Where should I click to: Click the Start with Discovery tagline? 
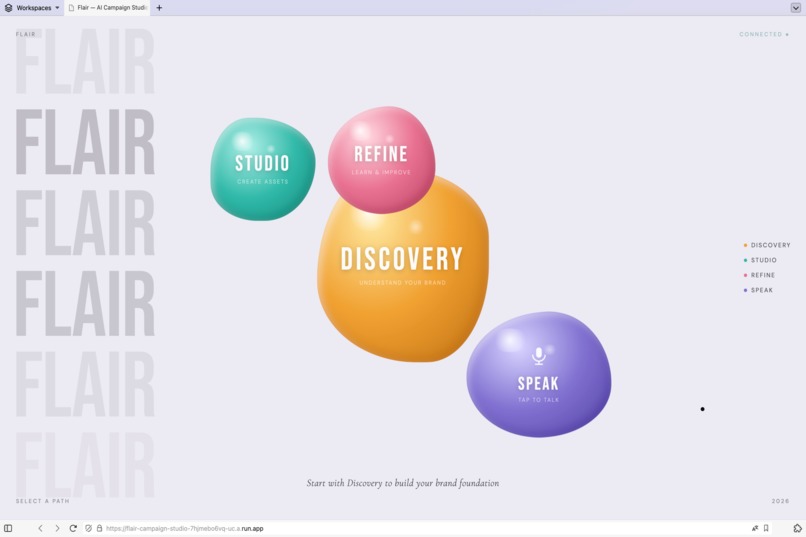pyautogui.click(x=403, y=483)
